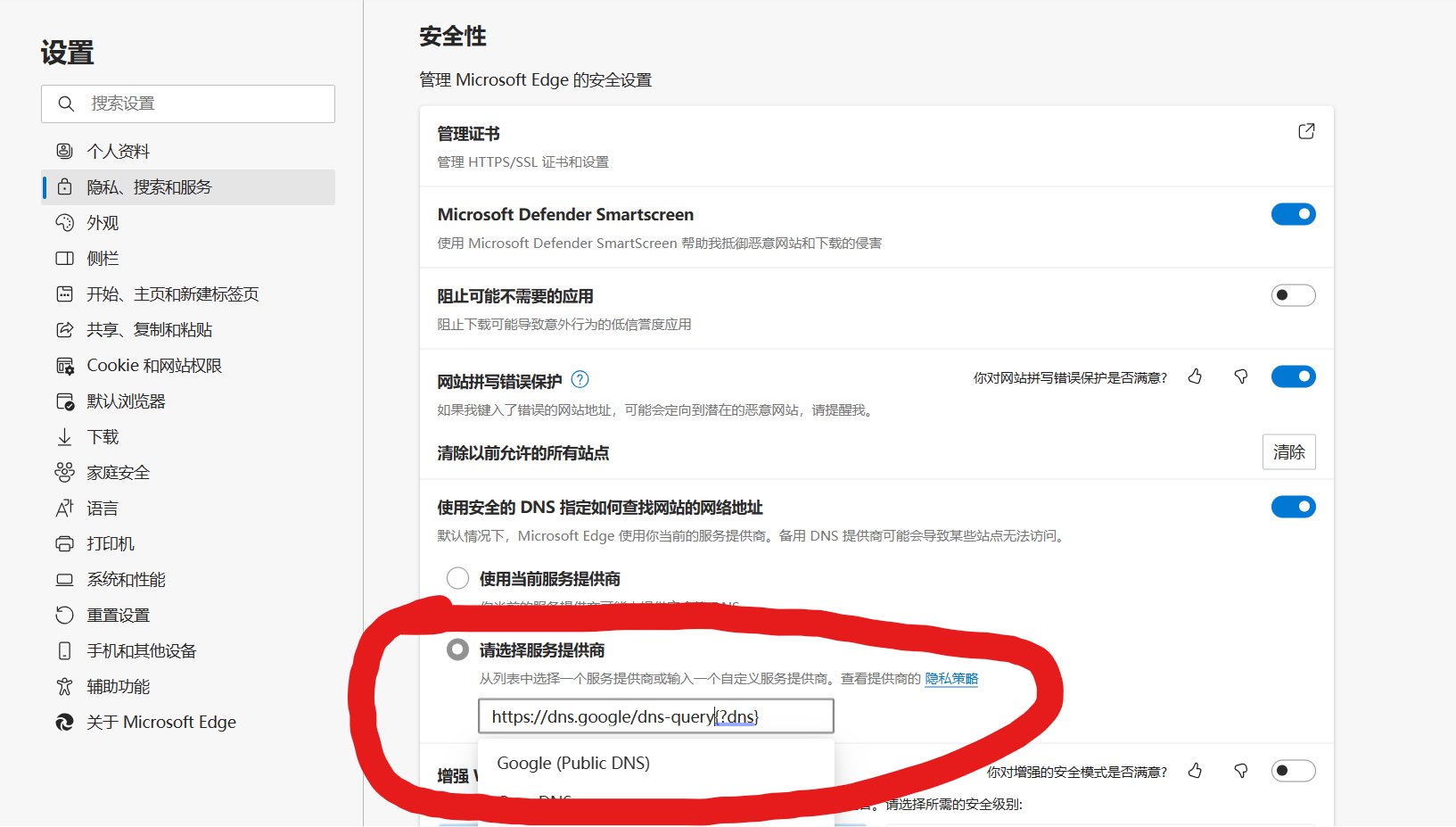
Task: Click the share icon for 共享、复制和粘贴
Action: coord(64,329)
